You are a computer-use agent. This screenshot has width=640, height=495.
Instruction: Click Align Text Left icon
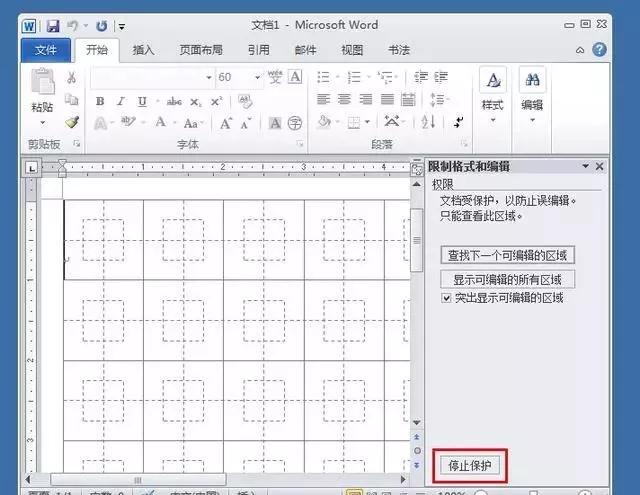point(324,99)
